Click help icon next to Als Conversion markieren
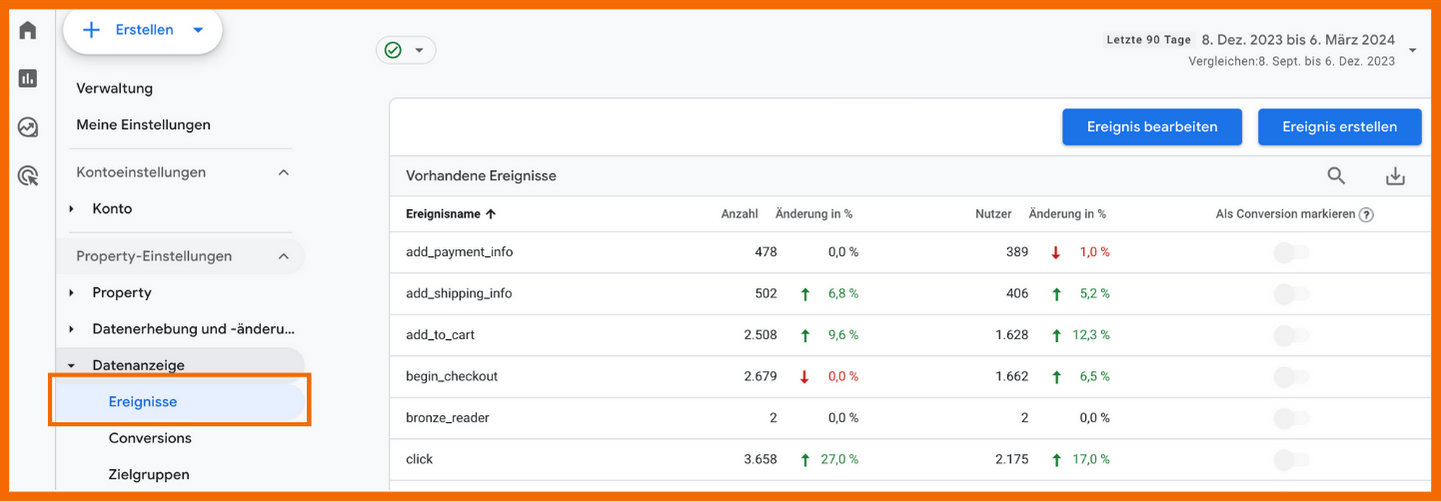 click(x=1366, y=214)
